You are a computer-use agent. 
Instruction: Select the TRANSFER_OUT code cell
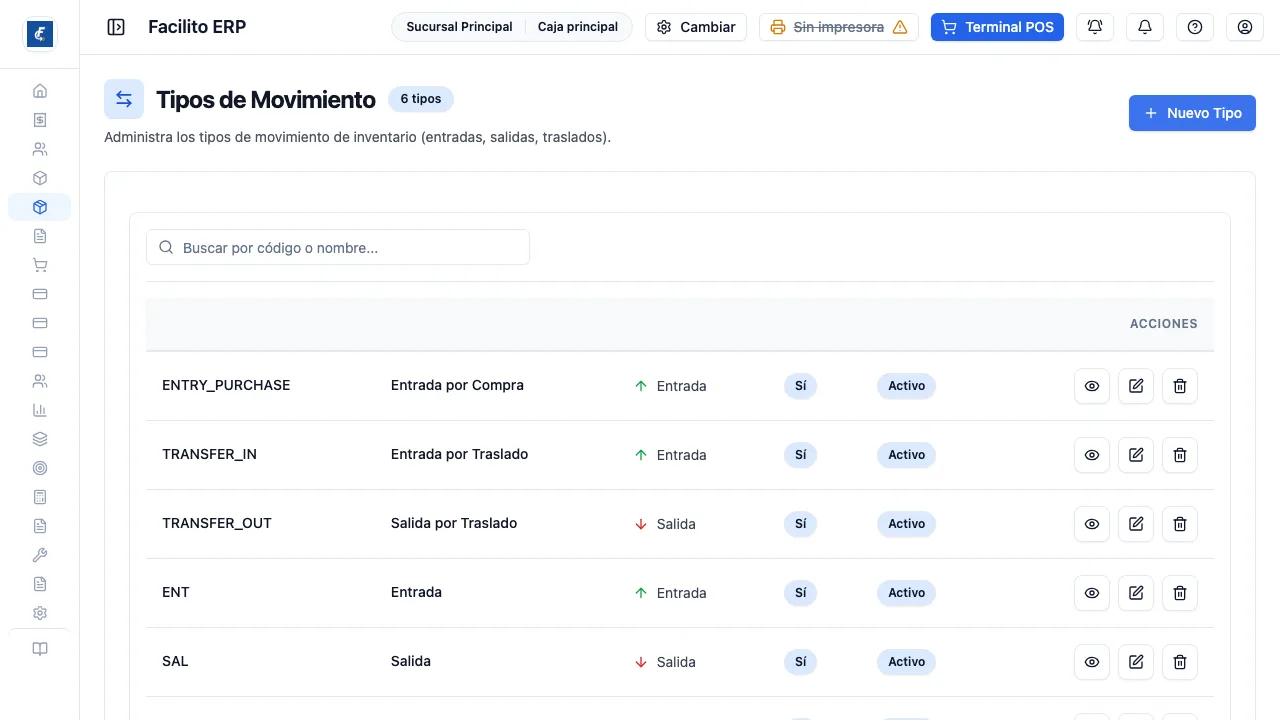click(217, 523)
